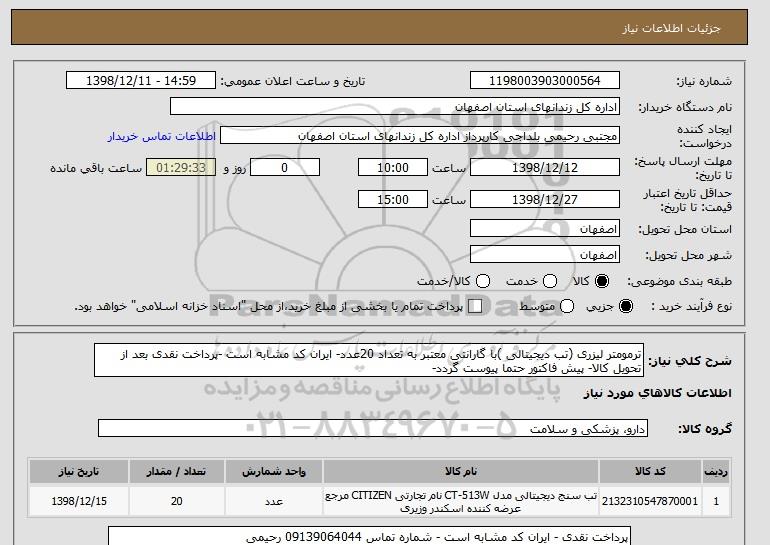Open the اطلاعات تماس خریدار link
This screenshot has height=545, width=770.
[162, 136]
